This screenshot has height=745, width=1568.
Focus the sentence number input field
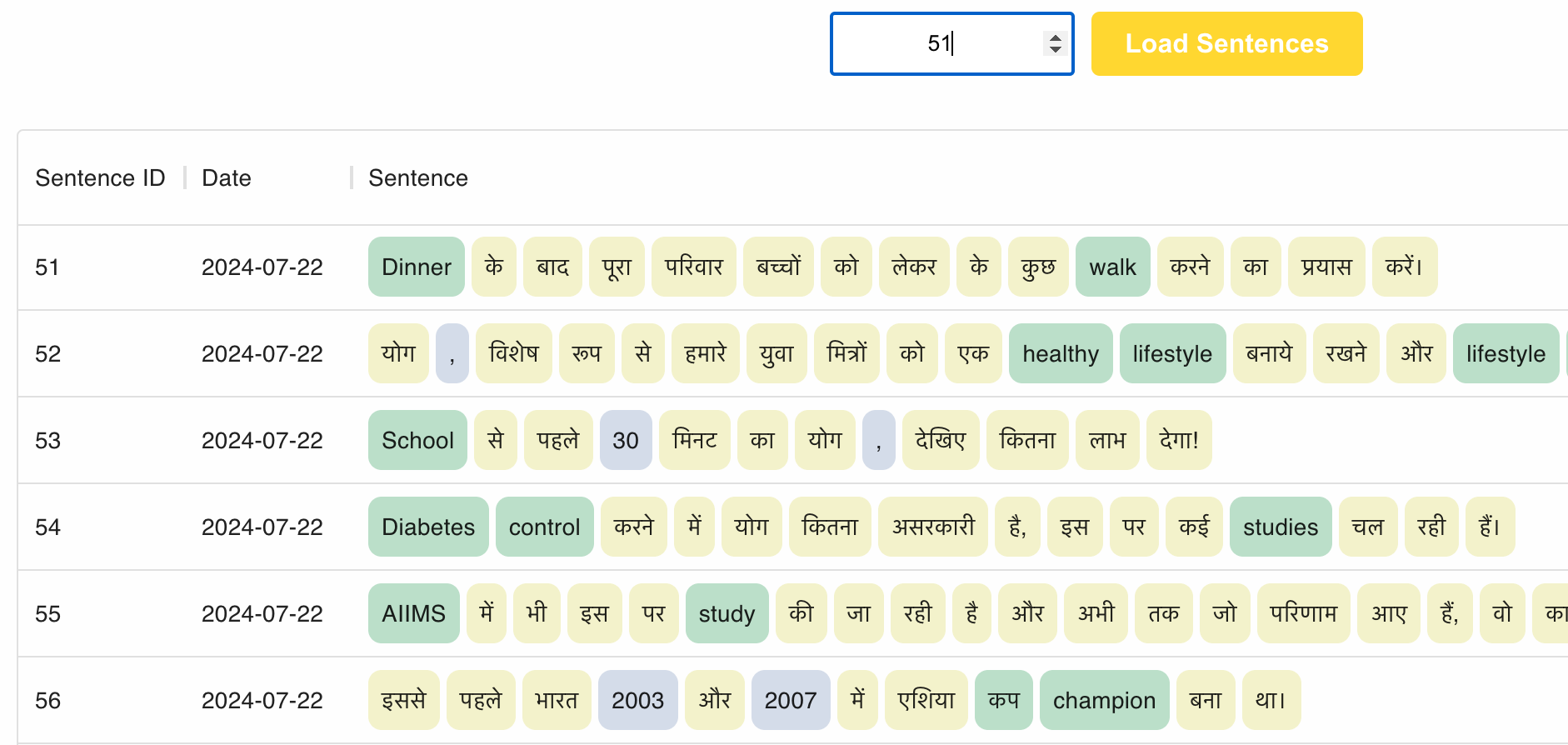click(933, 44)
